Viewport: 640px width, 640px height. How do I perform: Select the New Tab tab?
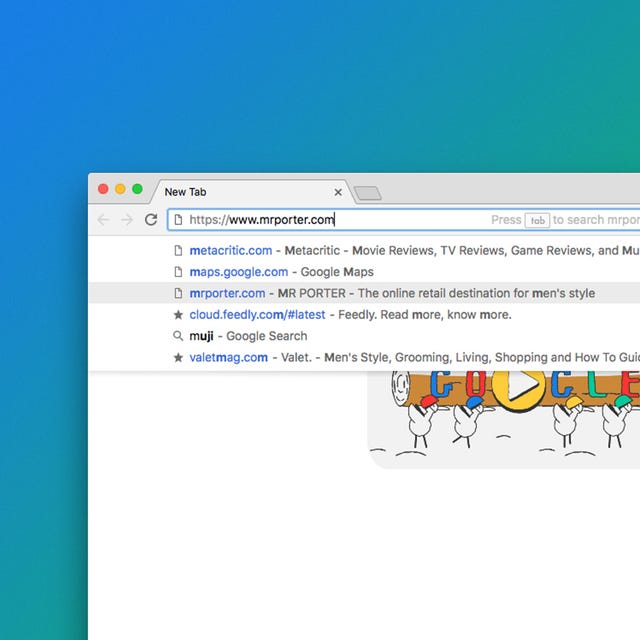(x=251, y=192)
